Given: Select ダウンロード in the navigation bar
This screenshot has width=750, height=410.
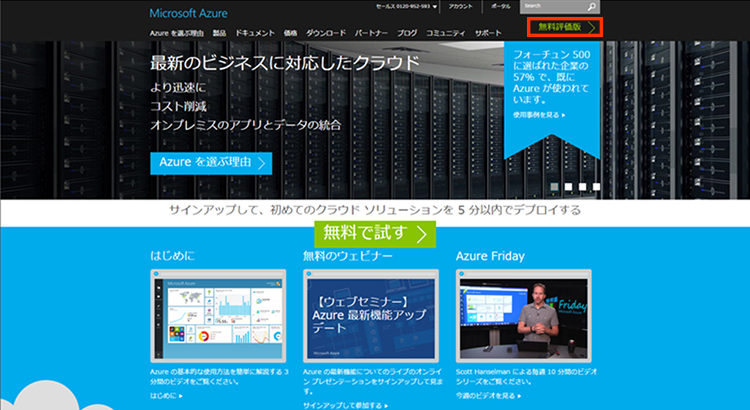Looking at the screenshot, I should (325, 33).
